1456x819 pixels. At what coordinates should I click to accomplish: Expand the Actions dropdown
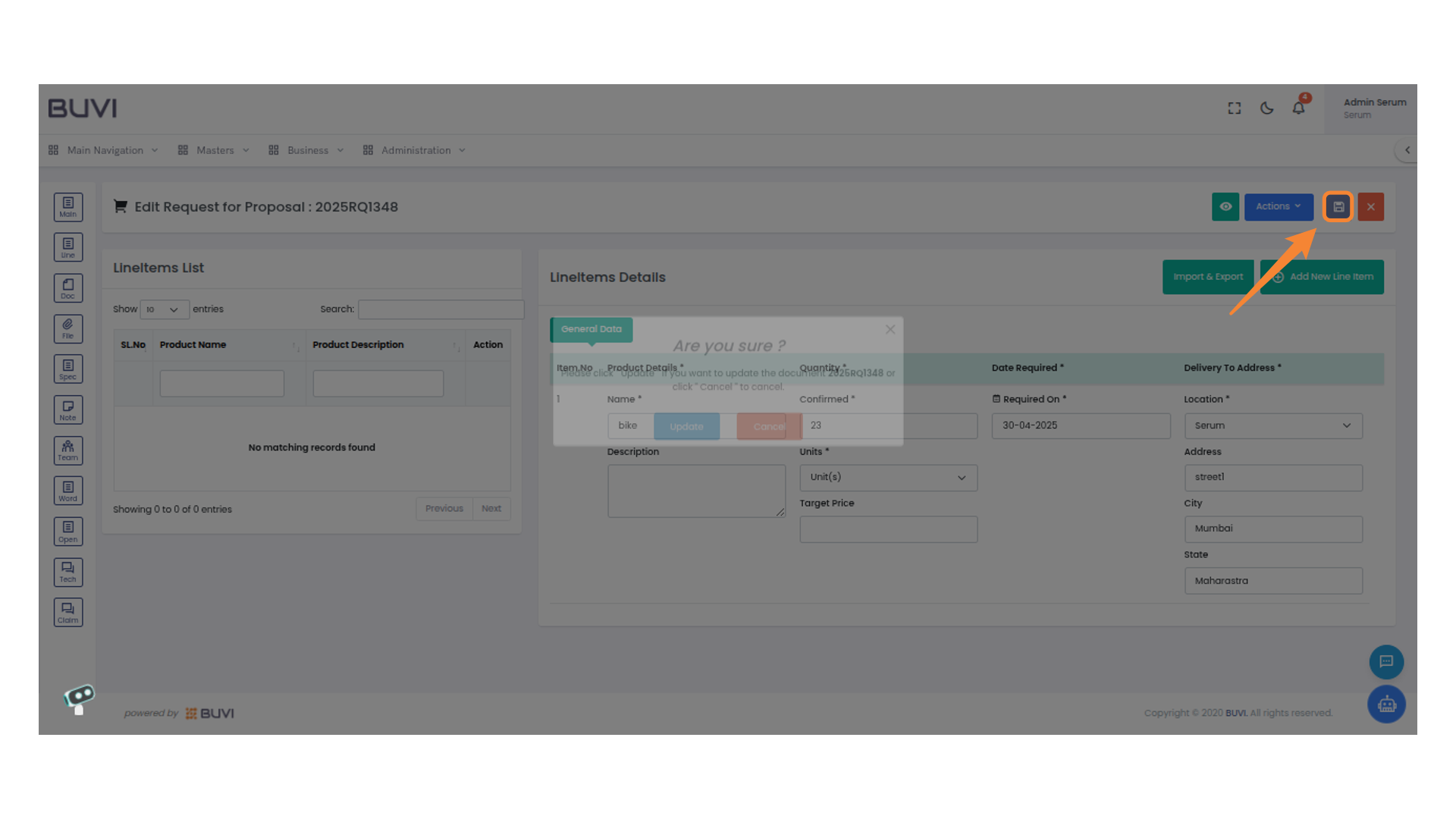coord(1278,206)
